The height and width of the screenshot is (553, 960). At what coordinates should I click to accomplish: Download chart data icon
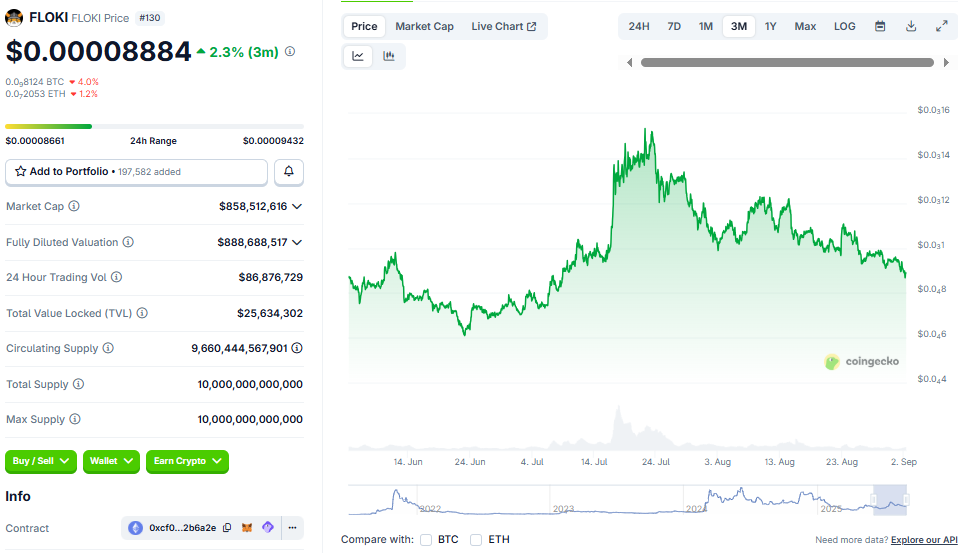click(911, 26)
